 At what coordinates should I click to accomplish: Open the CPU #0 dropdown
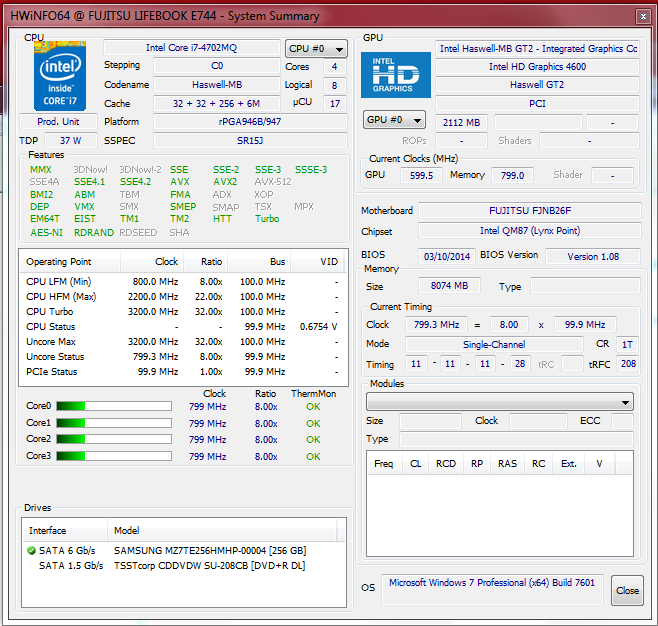pyautogui.click(x=316, y=49)
